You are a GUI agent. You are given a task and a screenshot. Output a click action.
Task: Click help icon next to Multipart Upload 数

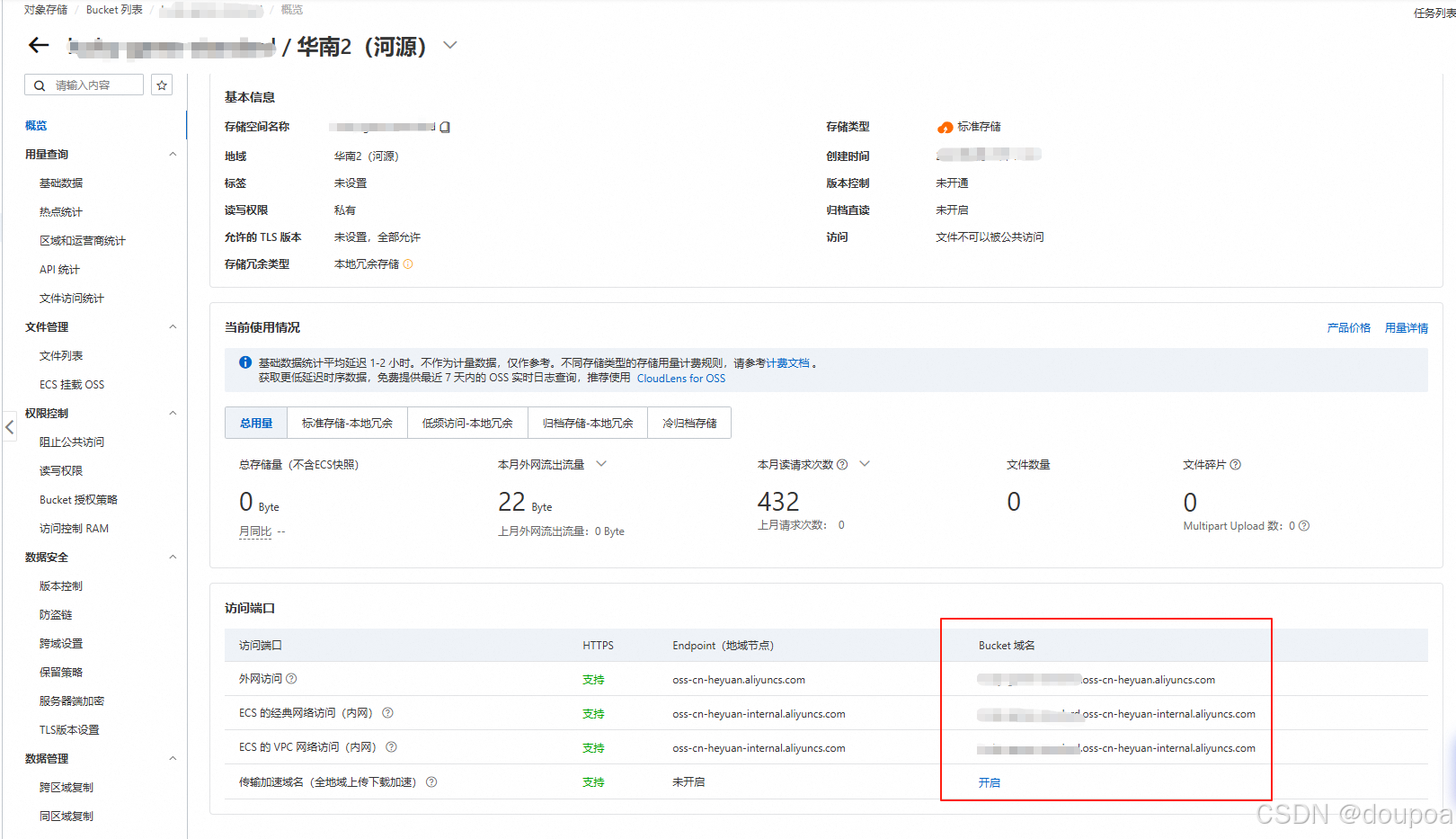point(1304,526)
